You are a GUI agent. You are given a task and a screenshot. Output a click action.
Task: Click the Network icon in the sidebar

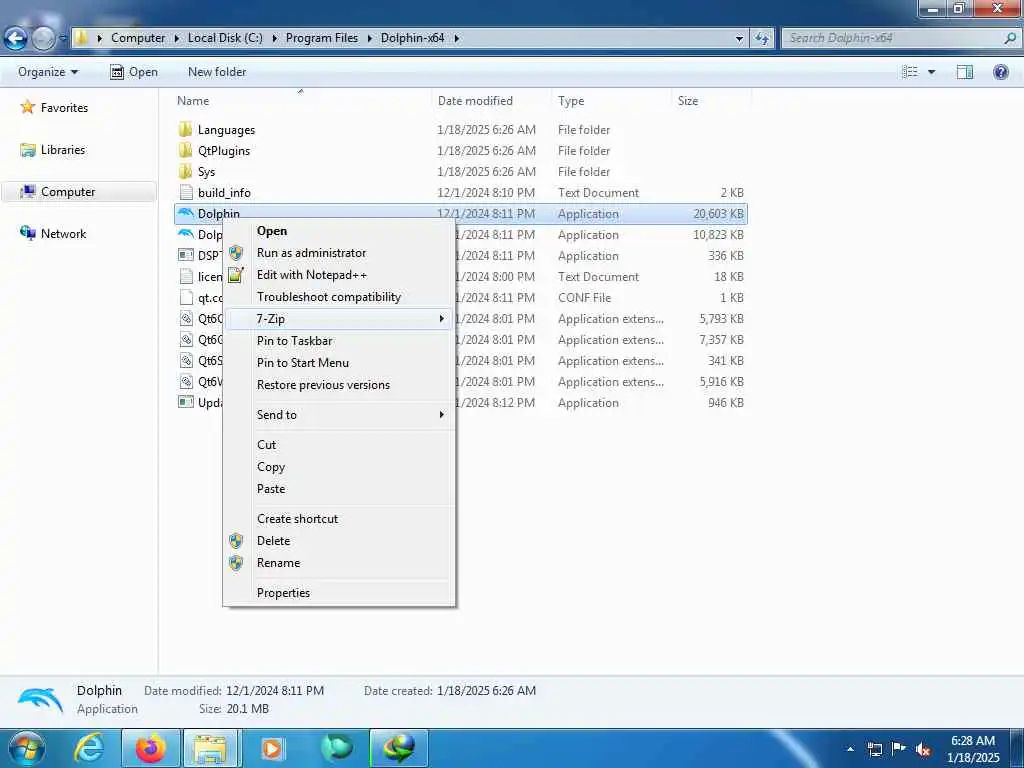point(27,232)
